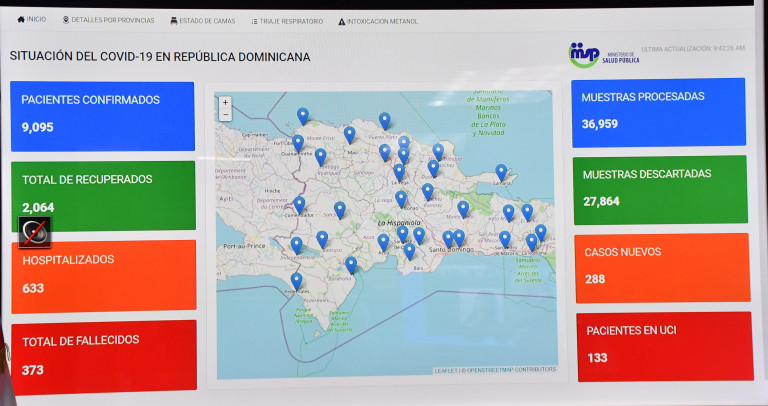Switch to Intoxicación Metanol tab

[378, 20]
